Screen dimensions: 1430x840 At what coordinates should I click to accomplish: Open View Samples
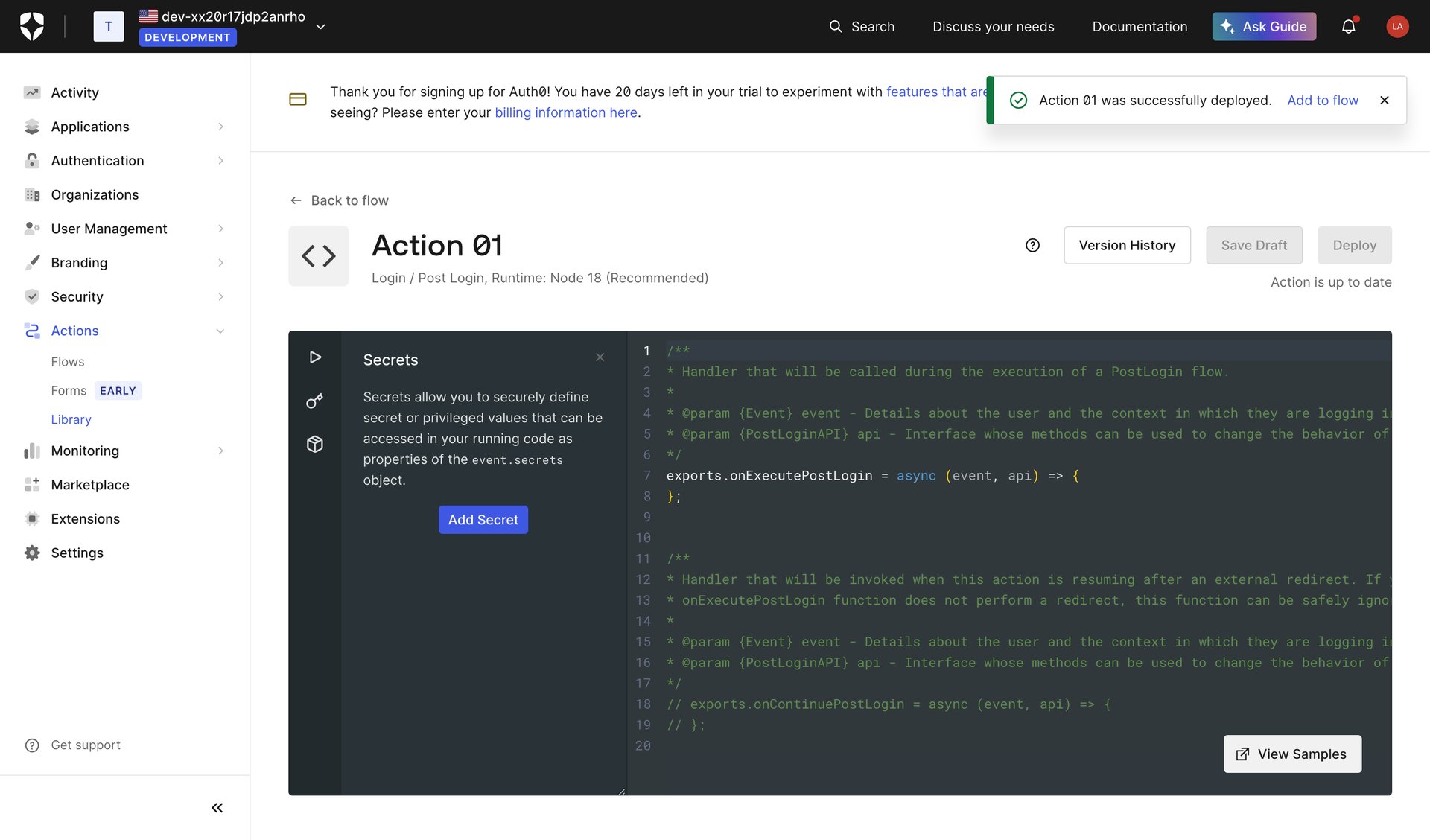pos(1292,754)
